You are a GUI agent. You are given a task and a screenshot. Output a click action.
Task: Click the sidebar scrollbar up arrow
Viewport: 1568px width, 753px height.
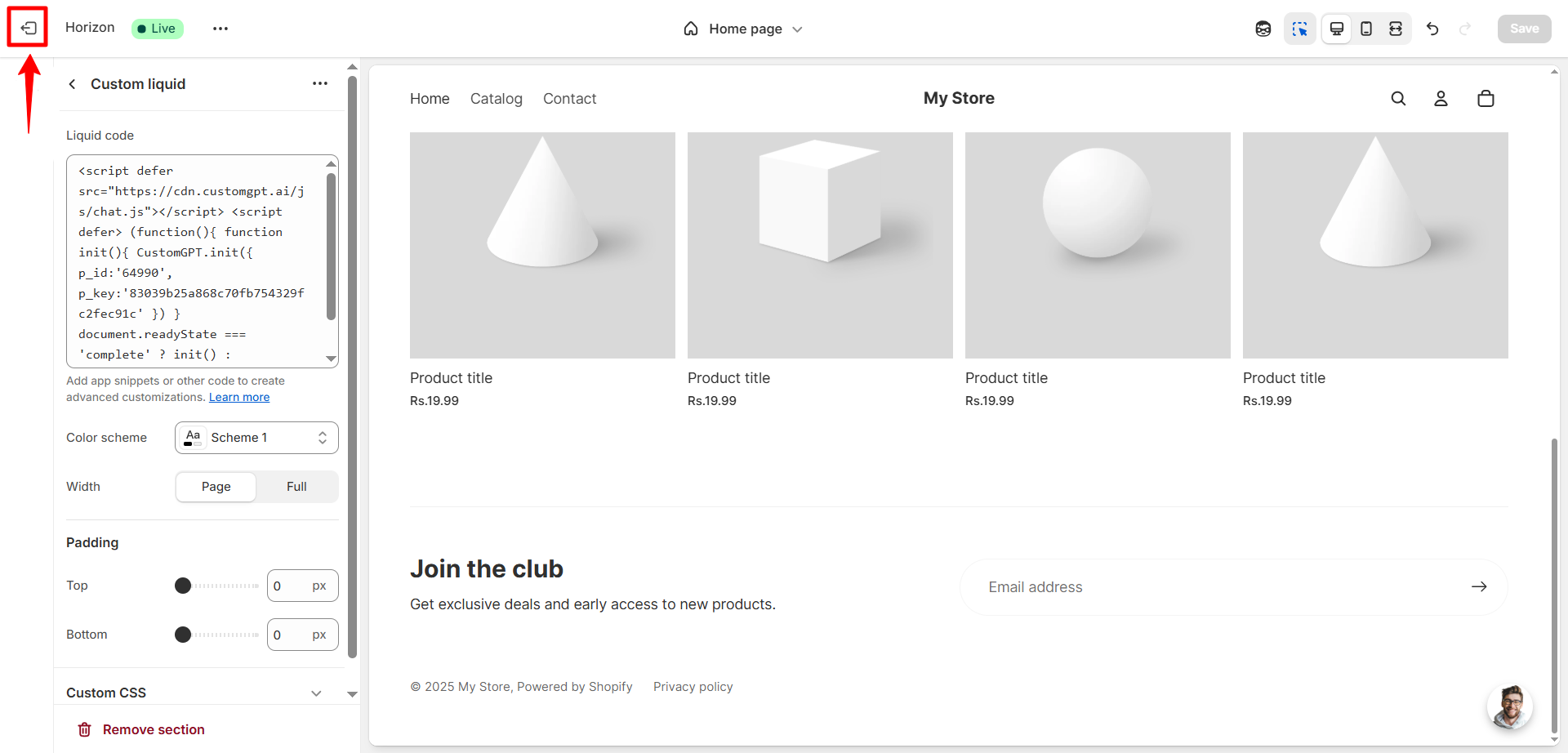[x=352, y=67]
